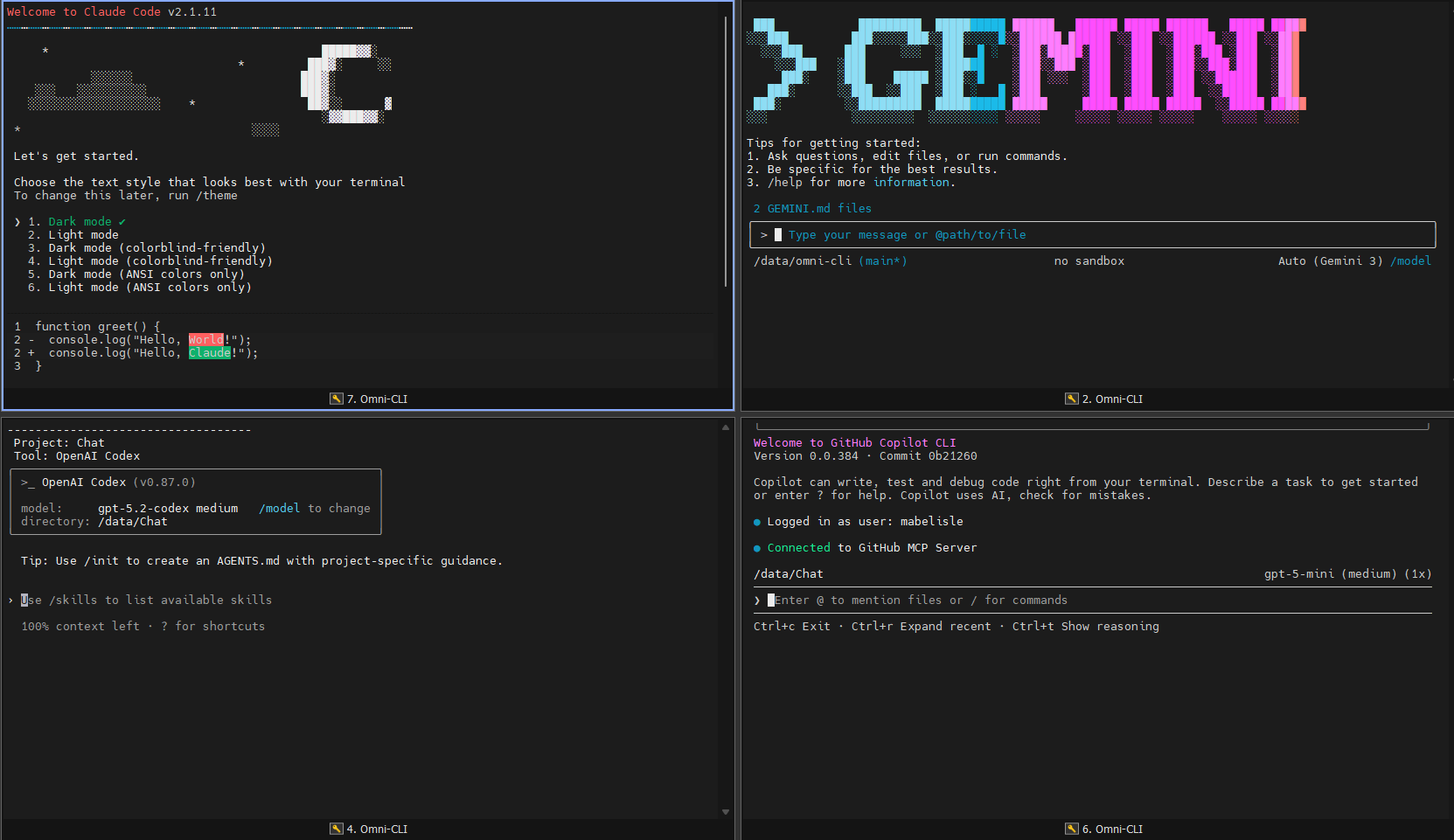Click the GEMINI ASCII banner logo

[1026, 70]
